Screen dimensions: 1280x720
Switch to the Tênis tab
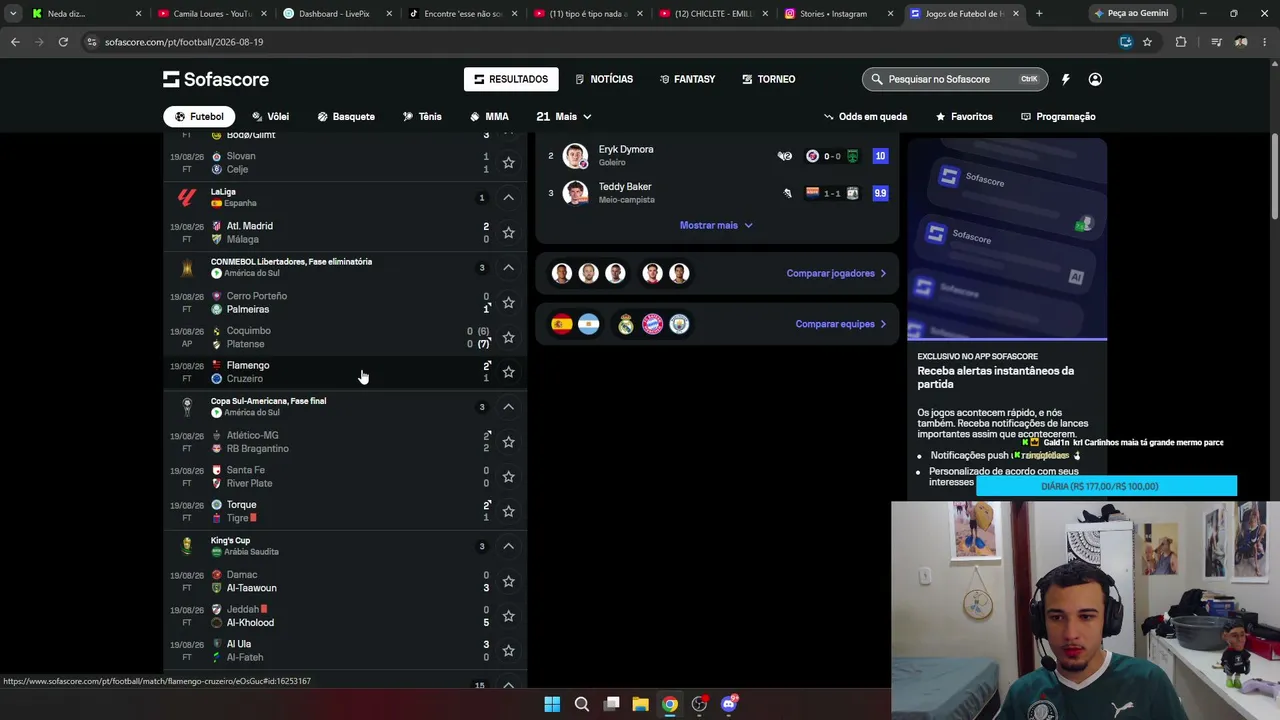(x=422, y=117)
